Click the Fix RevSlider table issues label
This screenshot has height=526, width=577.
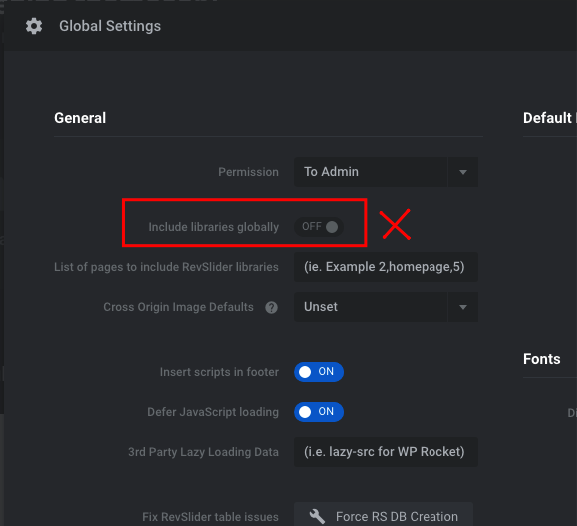(x=210, y=516)
